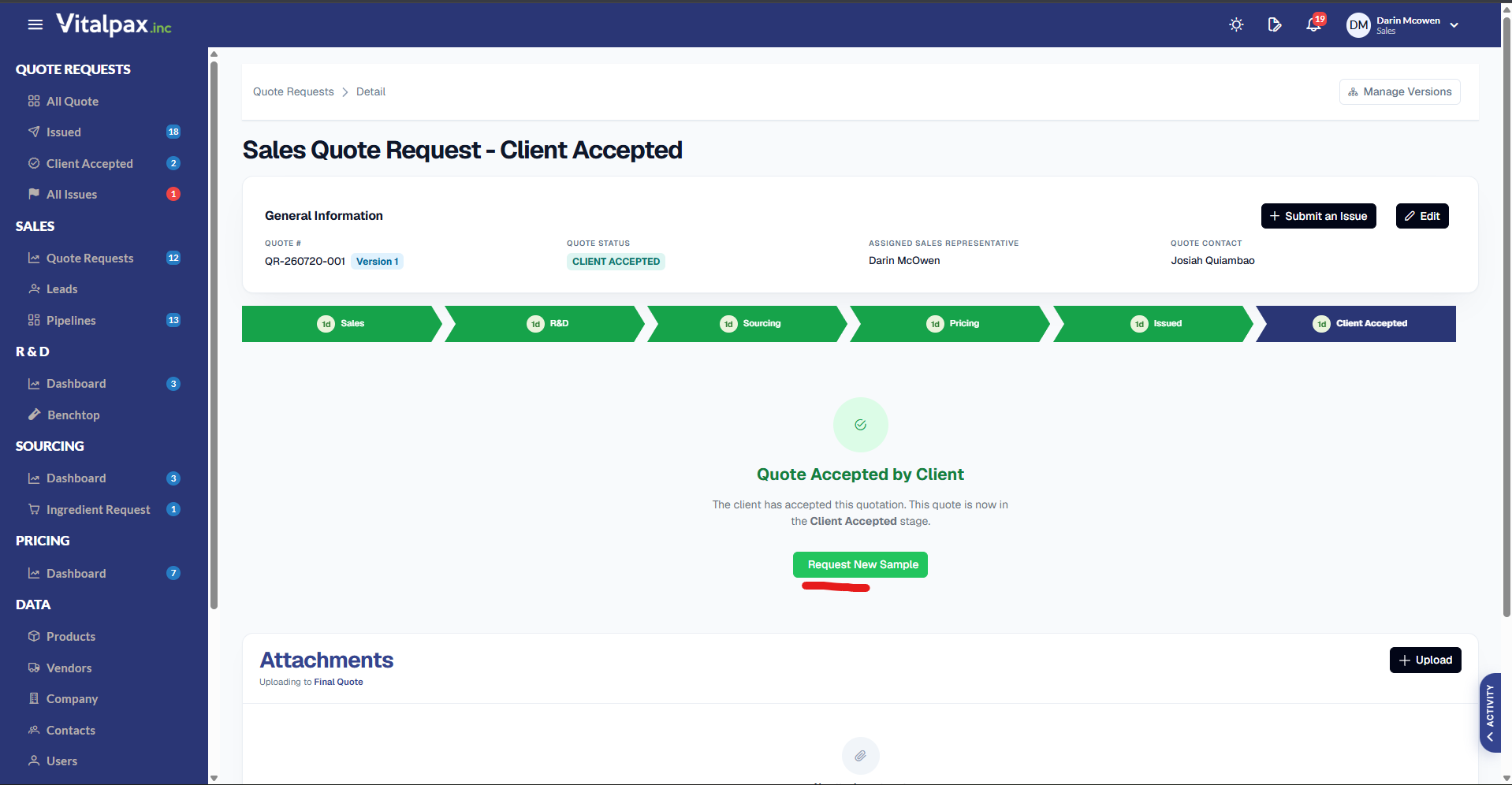Click the Vitalpax inc logo

(114, 25)
